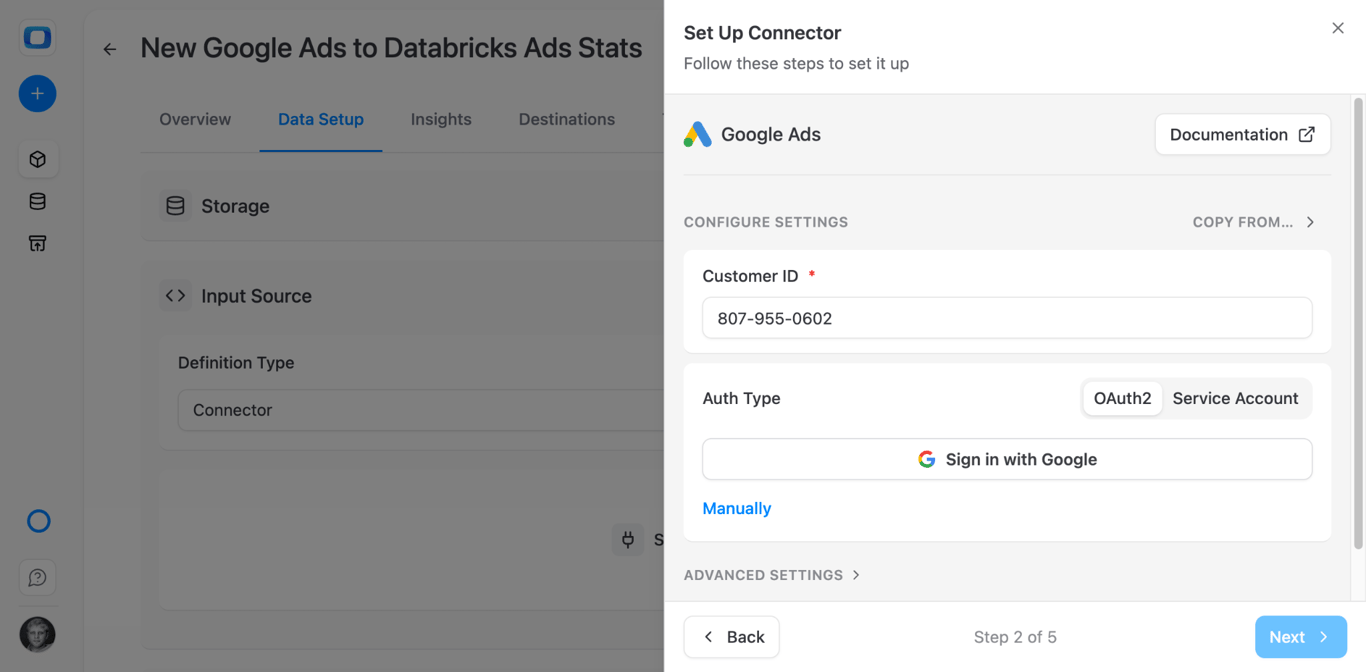Image resolution: width=1366 pixels, height=672 pixels.
Task: Open the database icon in sidebar
Action: coord(37,202)
